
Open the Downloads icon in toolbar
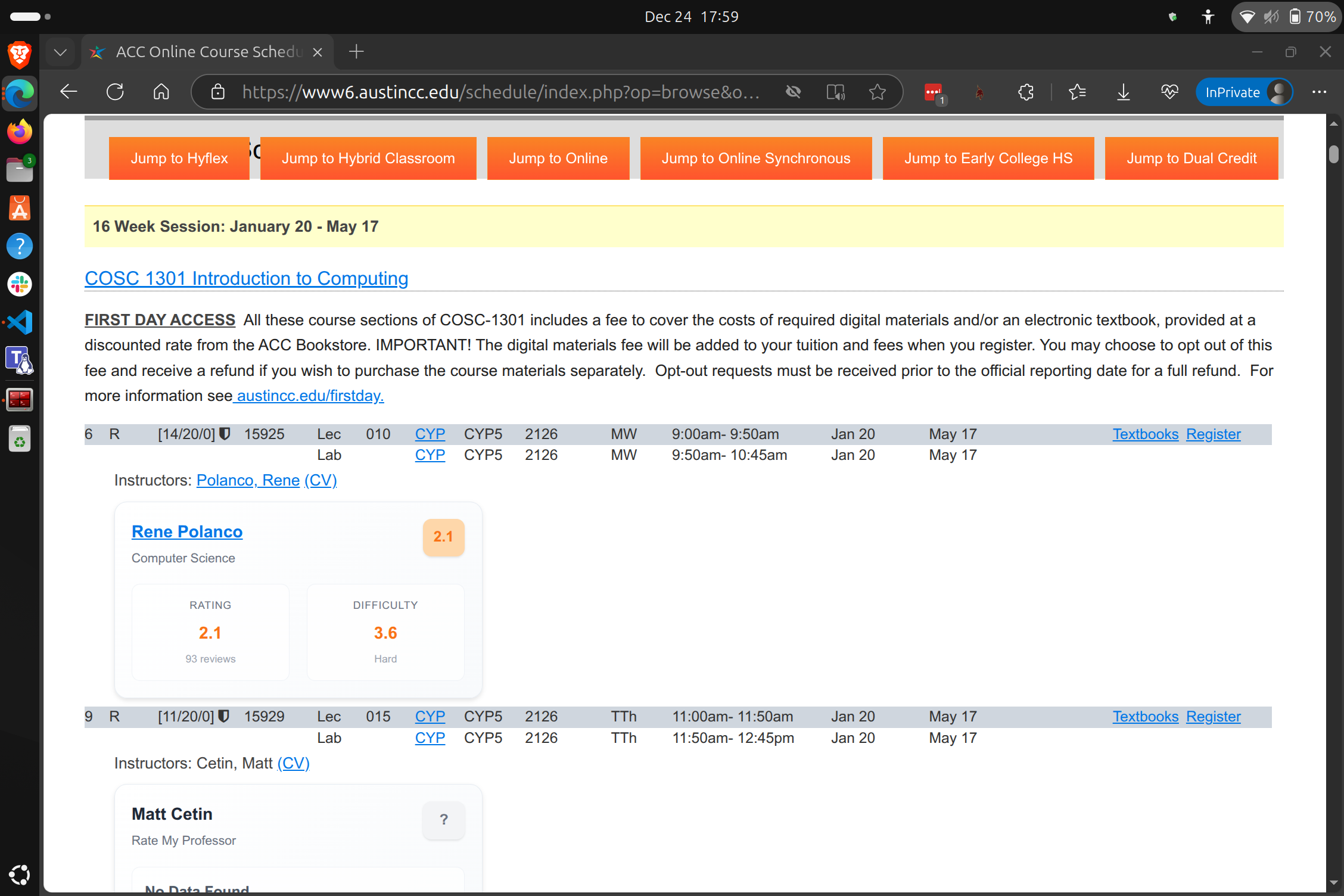(x=1124, y=92)
